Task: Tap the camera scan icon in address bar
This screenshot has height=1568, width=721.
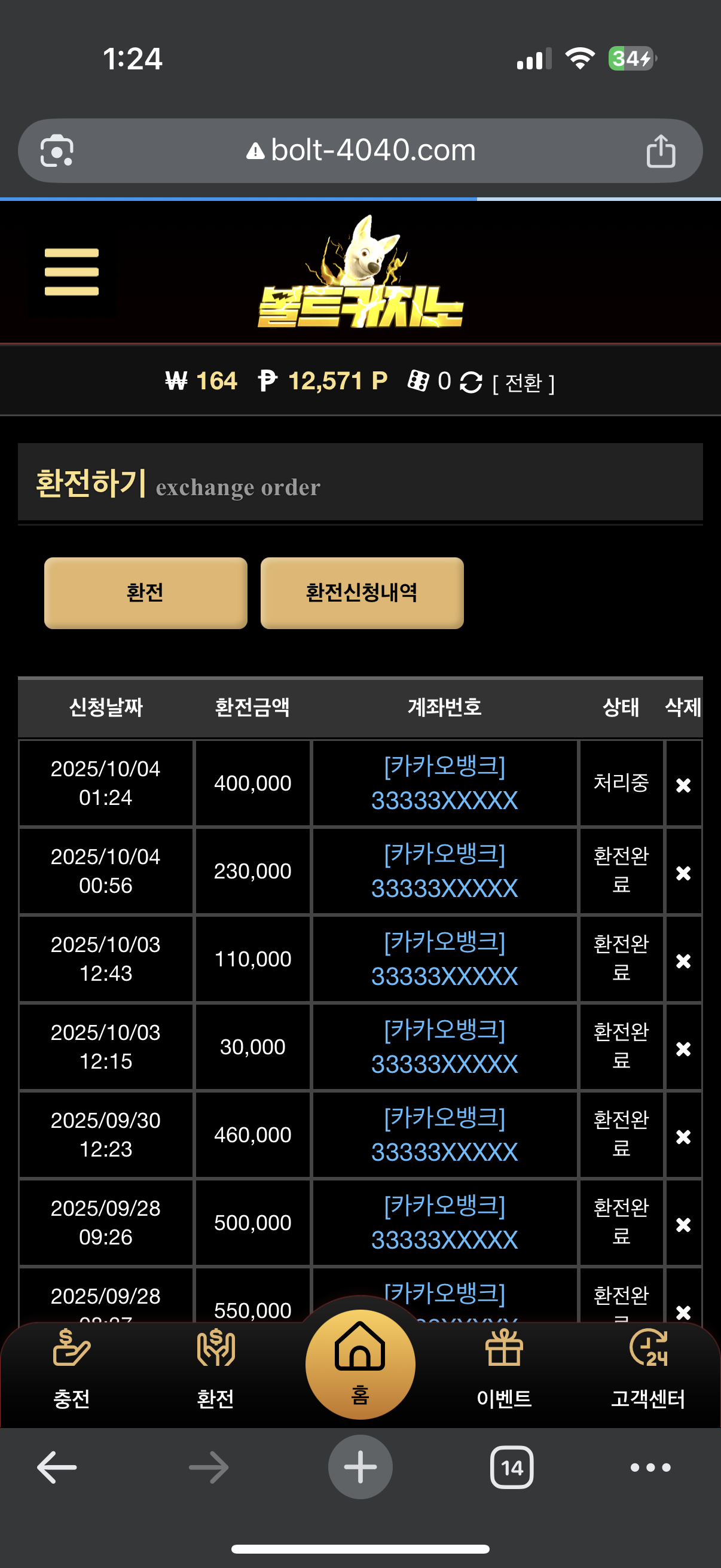Action: click(57, 151)
